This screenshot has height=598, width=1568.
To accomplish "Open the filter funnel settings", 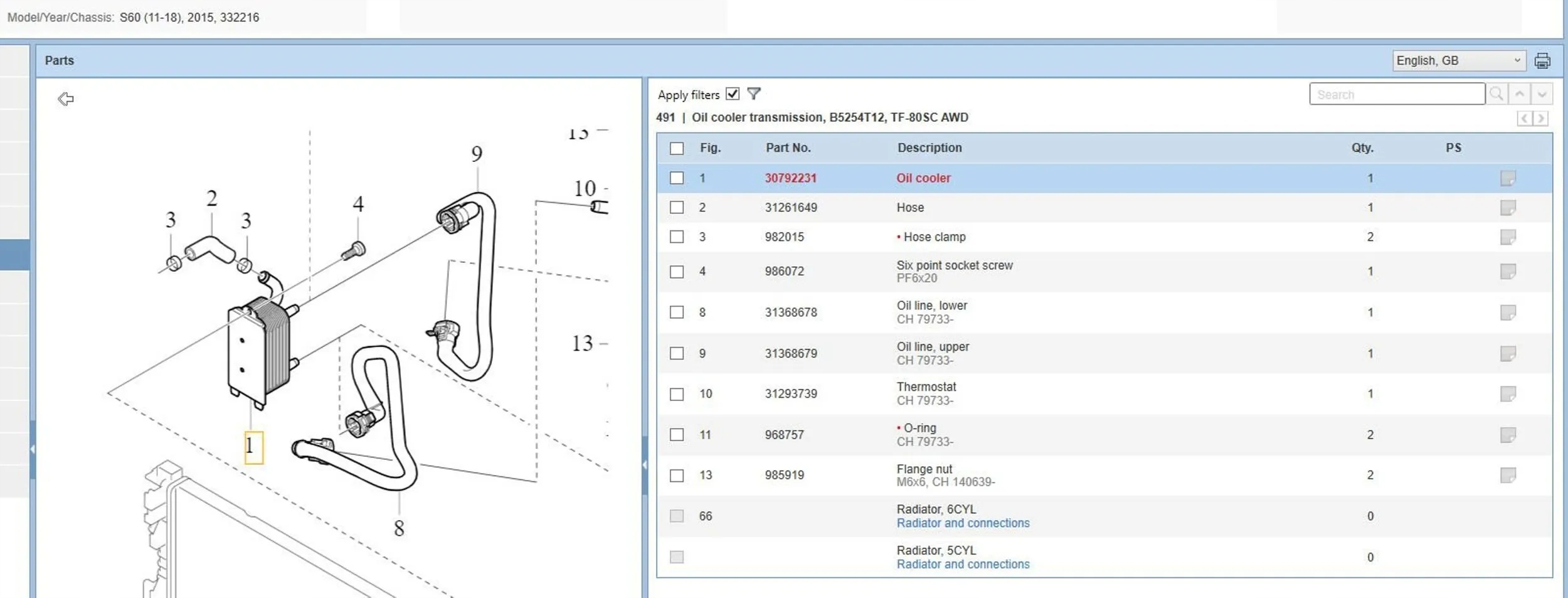I will coord(754,94).
